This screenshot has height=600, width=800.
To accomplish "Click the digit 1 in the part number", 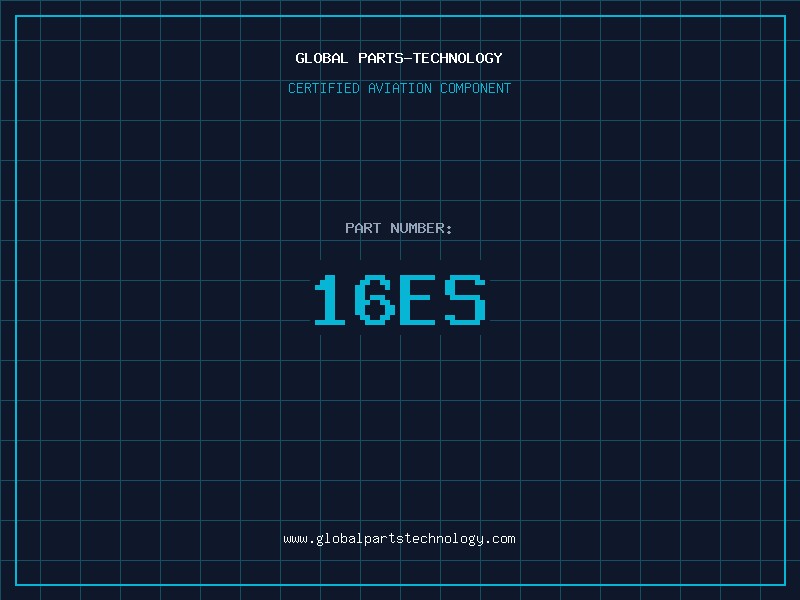I will [331, 300].
